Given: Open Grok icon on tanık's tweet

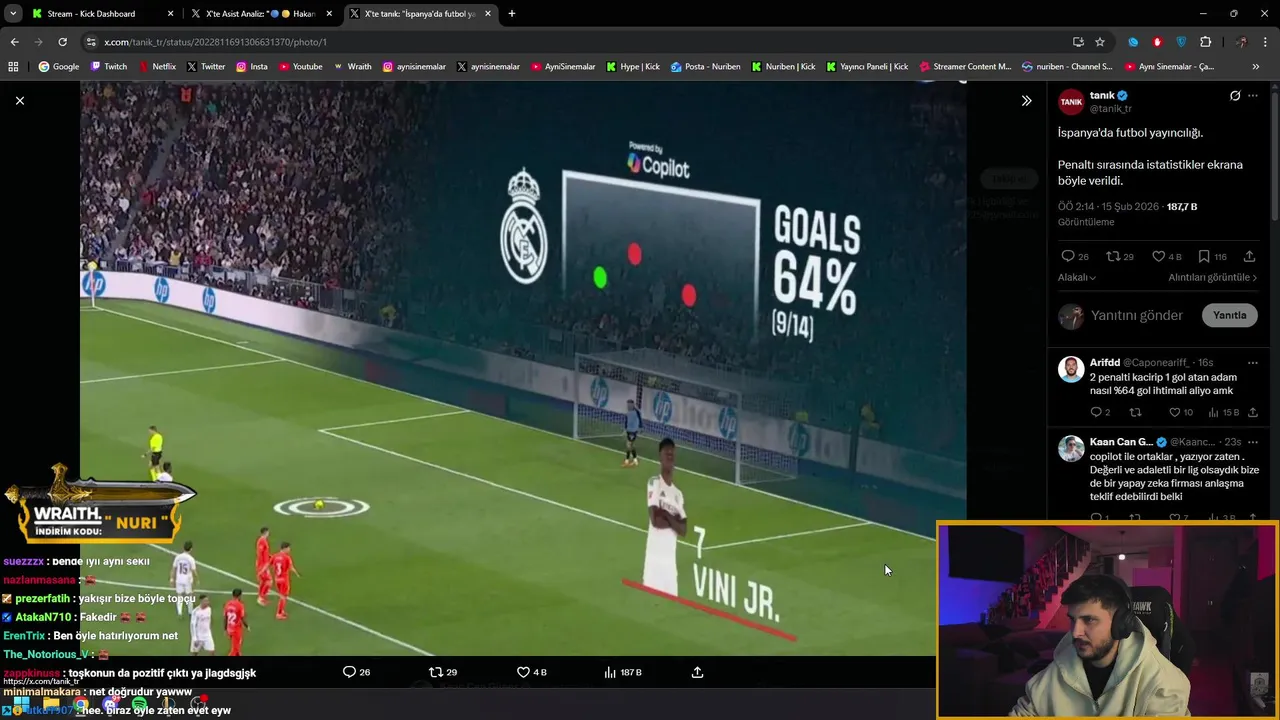Looking at the screenshot, I should point(1235,96).
